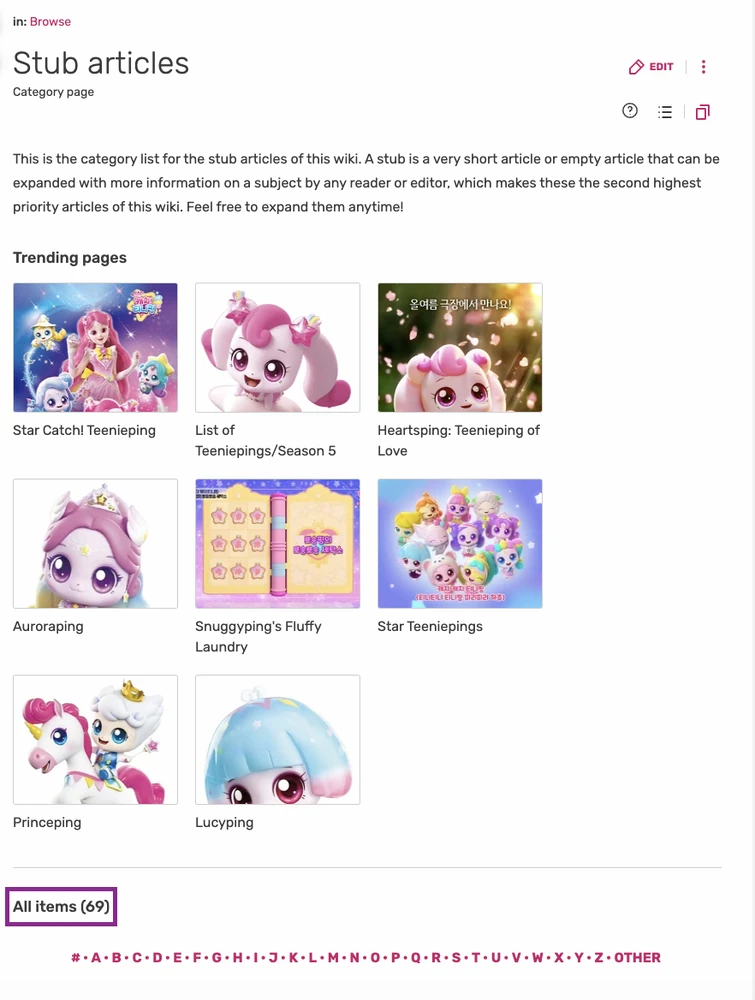Viewport: 755px width, 1000px height.
Task: Open Star Catch! Teenieping thumbnail
Action: pyautogui.click(x=96, y=348)
